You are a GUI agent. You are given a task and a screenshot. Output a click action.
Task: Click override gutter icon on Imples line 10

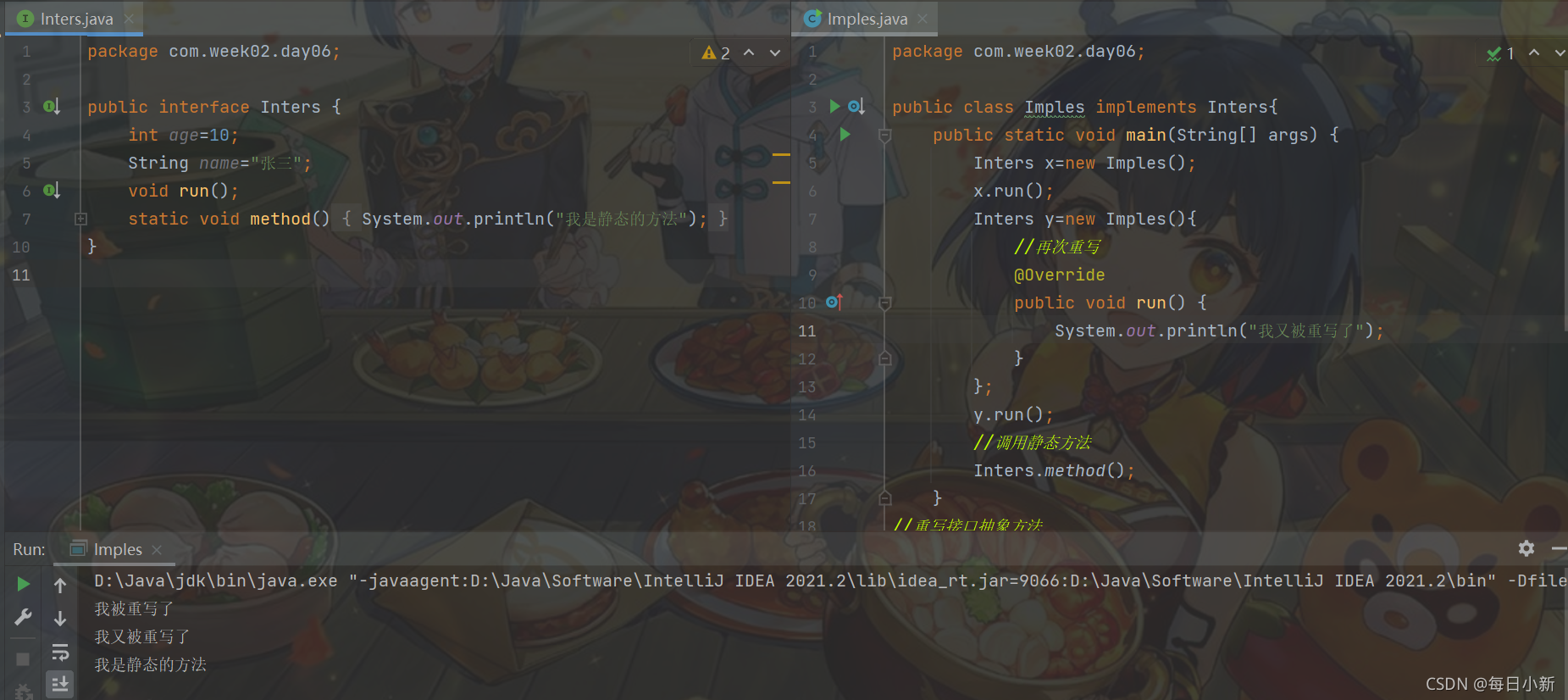(x=834, y=302)
